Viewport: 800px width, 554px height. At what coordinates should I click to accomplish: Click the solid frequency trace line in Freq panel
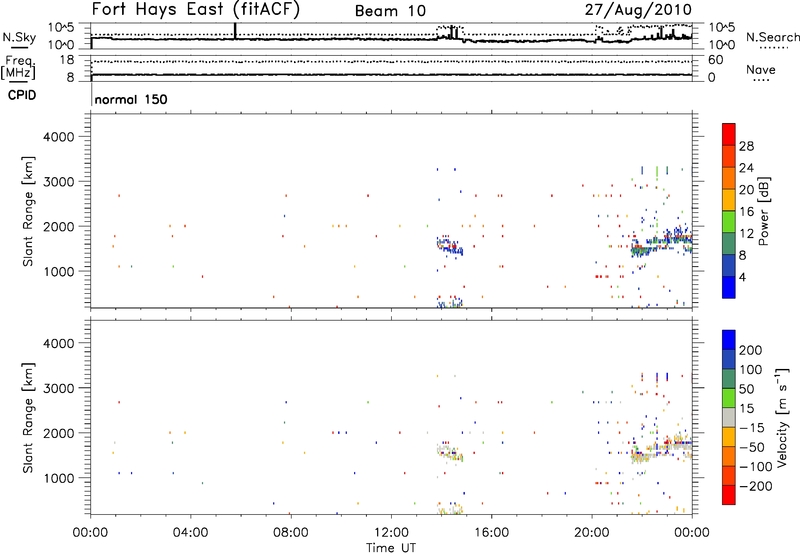[x=391, y=75]
